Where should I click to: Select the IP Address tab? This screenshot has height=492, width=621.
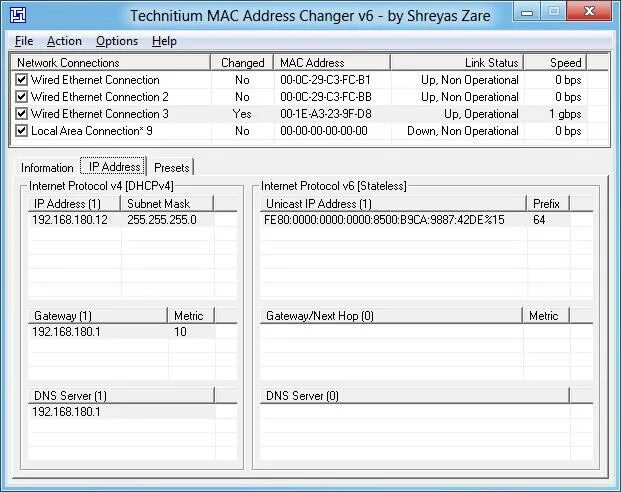click(x=114, y=166)
